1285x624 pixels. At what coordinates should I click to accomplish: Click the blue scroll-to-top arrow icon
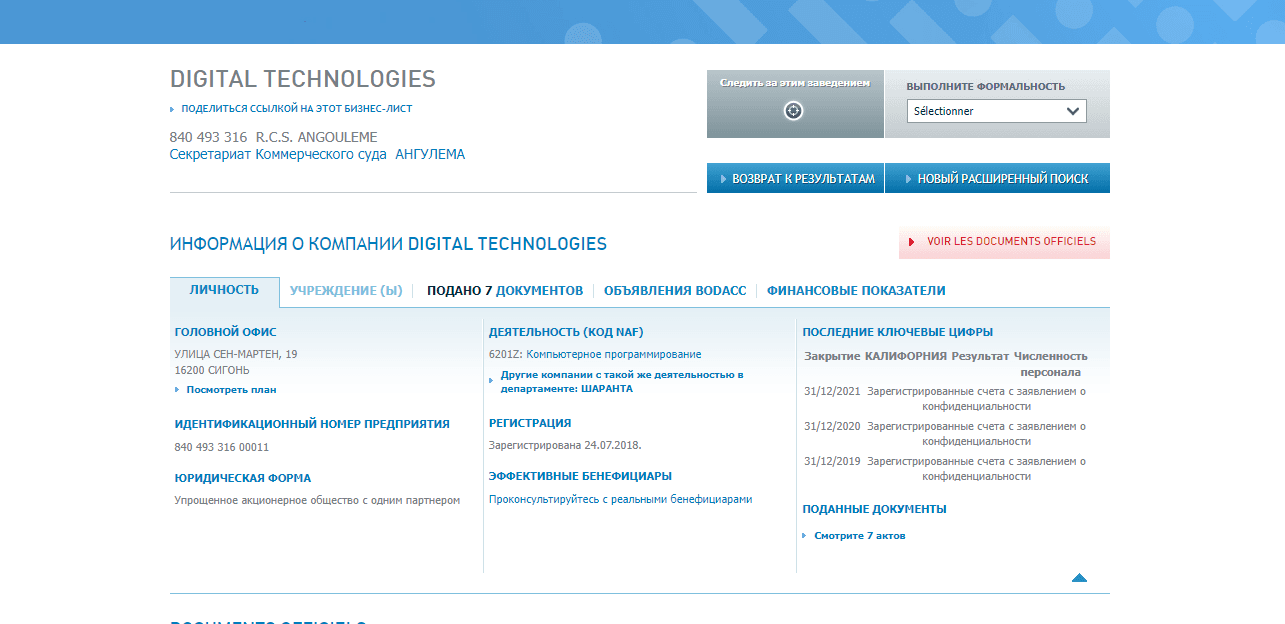point(1079,577)
